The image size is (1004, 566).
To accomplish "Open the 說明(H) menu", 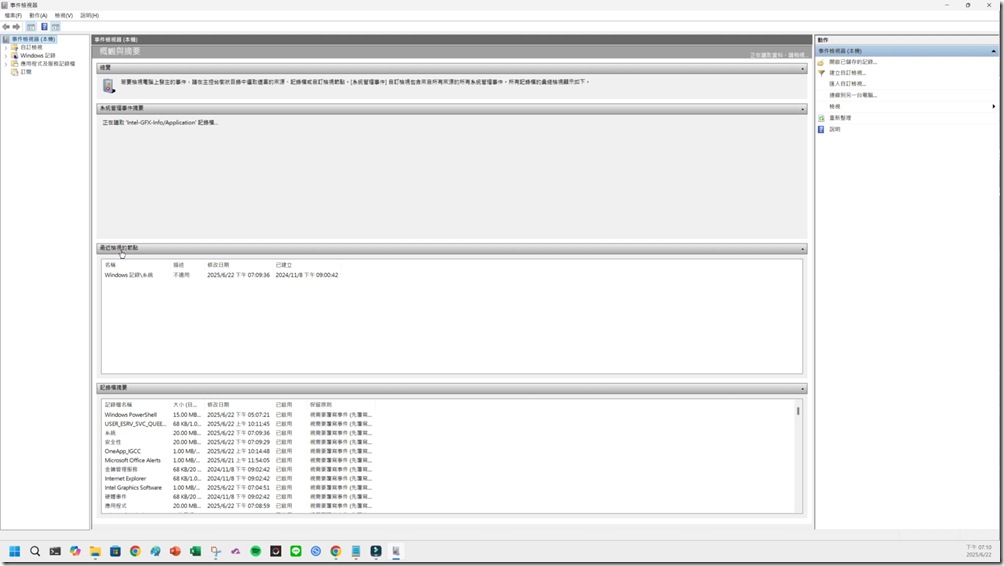I will point(90,15).
